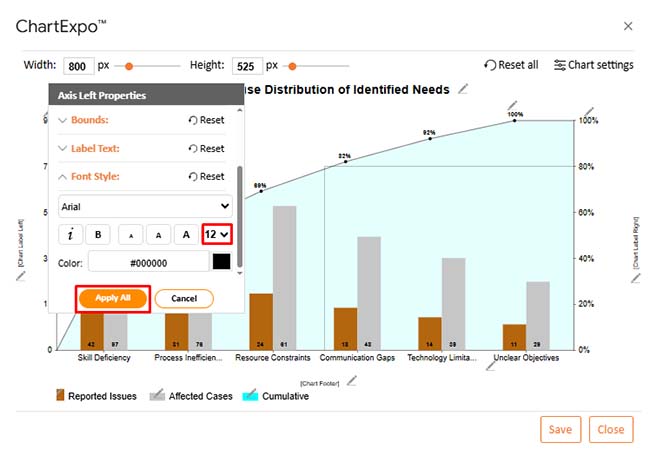
Task: Select the largest font size A button
Action: click(185, 235)
